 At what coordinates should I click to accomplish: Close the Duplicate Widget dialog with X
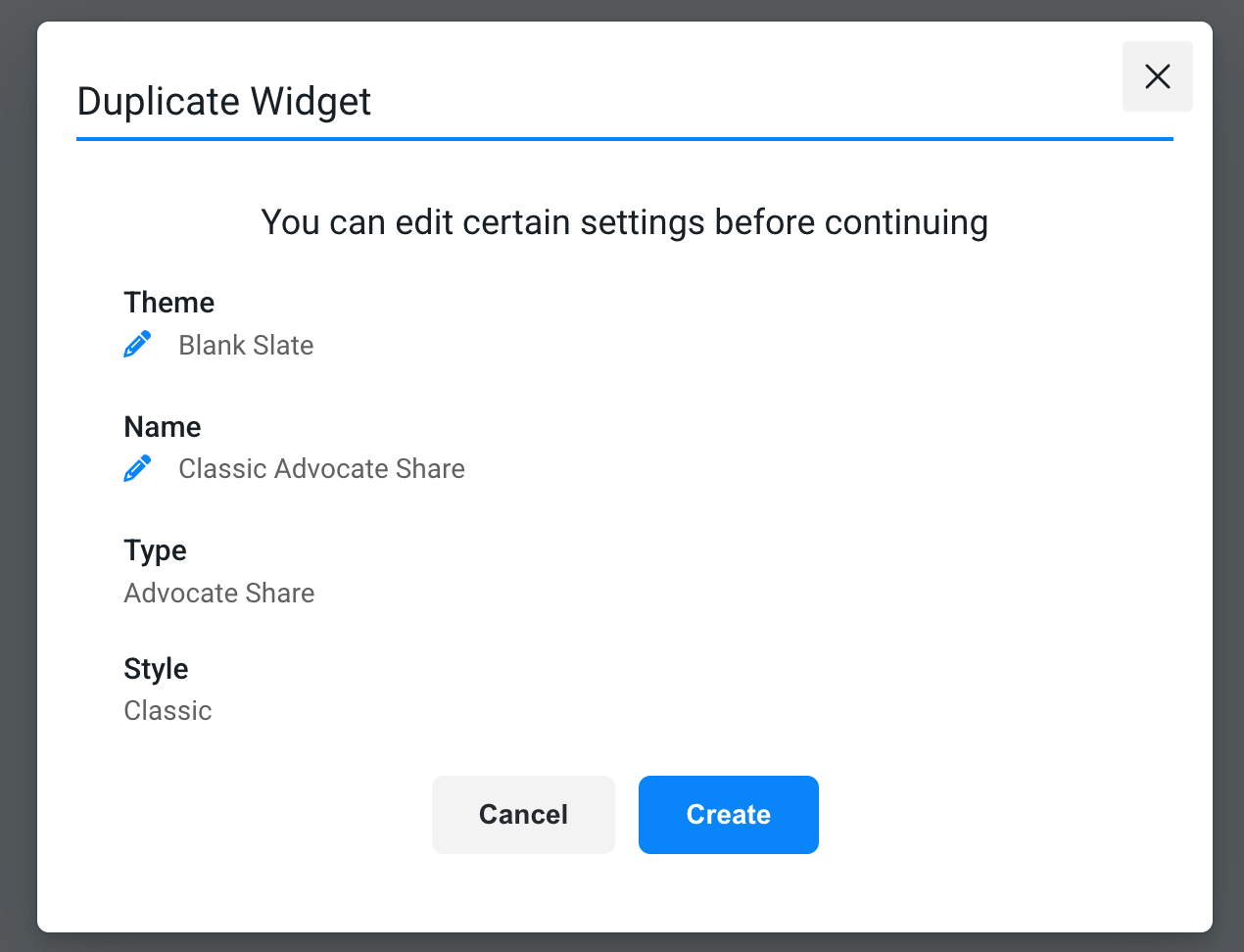coord(1158,76)
